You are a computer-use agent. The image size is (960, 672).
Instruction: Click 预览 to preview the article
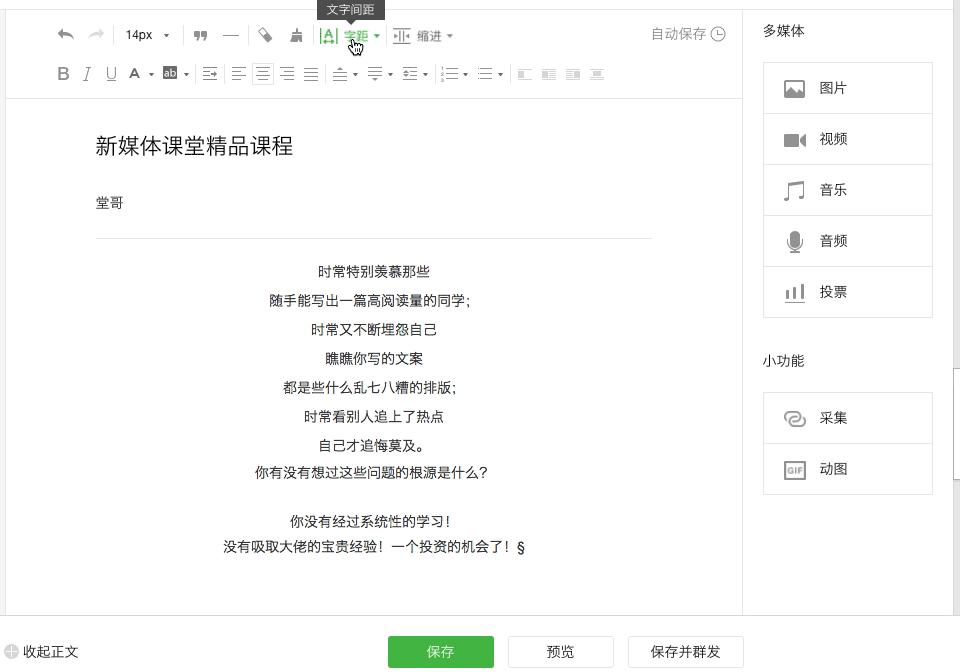pos(561,651)
